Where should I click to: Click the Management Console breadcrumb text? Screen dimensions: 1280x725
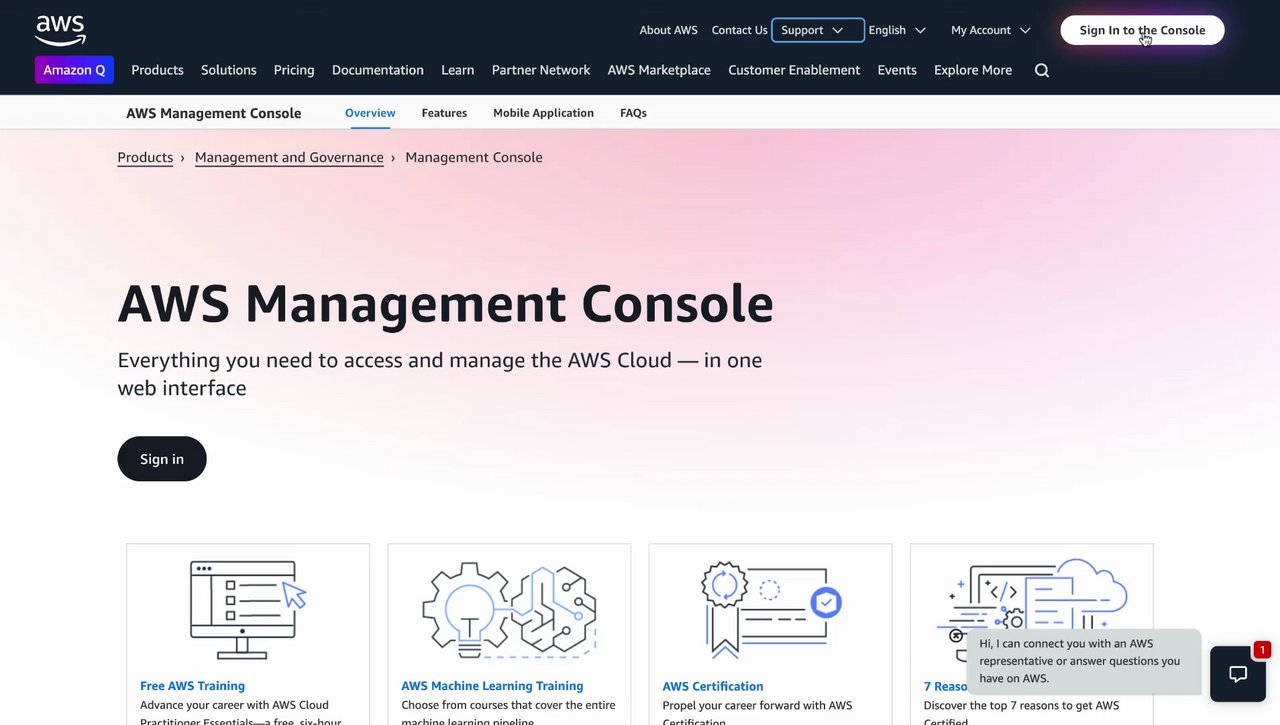474,157
